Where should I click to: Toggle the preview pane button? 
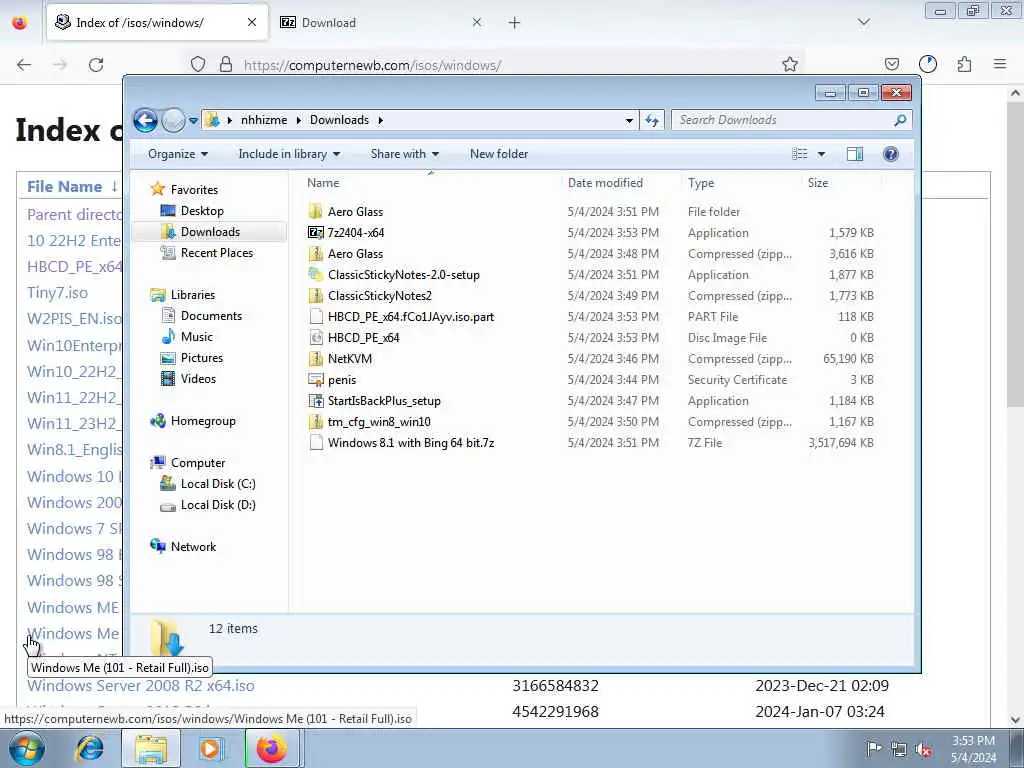(x=854, y=154)
